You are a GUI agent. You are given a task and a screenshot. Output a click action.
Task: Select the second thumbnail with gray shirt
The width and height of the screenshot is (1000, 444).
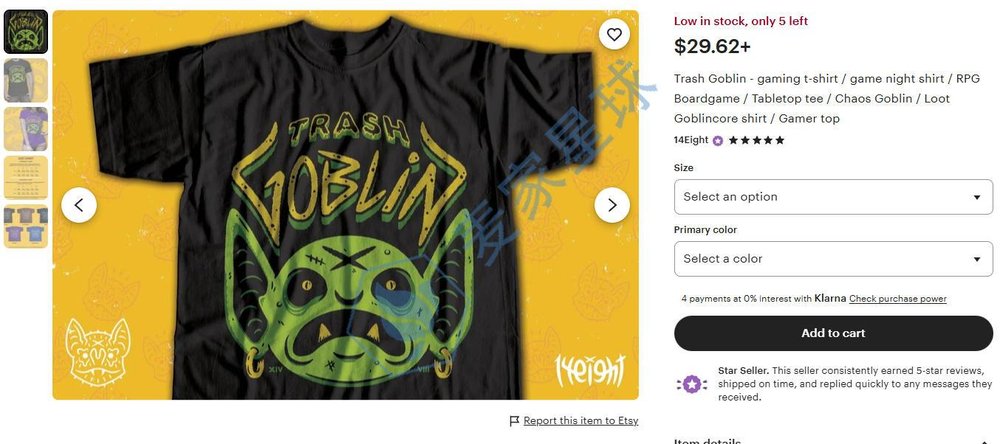click(x=26, y=80)
